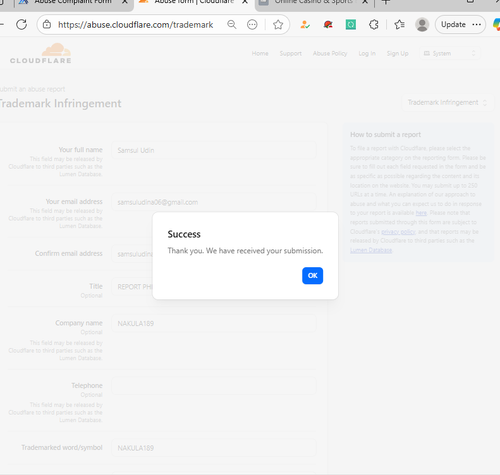This screenshot has height=475, width=500.
Task: Open the browser extensions puzzle icon
Action: pos(374,24)
